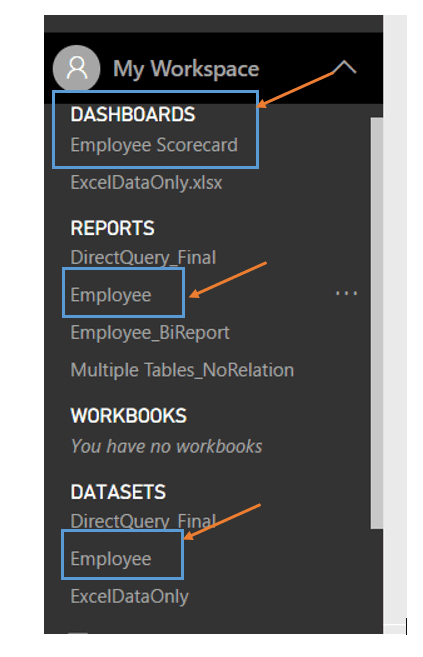Viewport: 423px width, 657px height.
Task: Open the Employee_BiReport report
Action: pyautogui.click(x=150, y=333)
